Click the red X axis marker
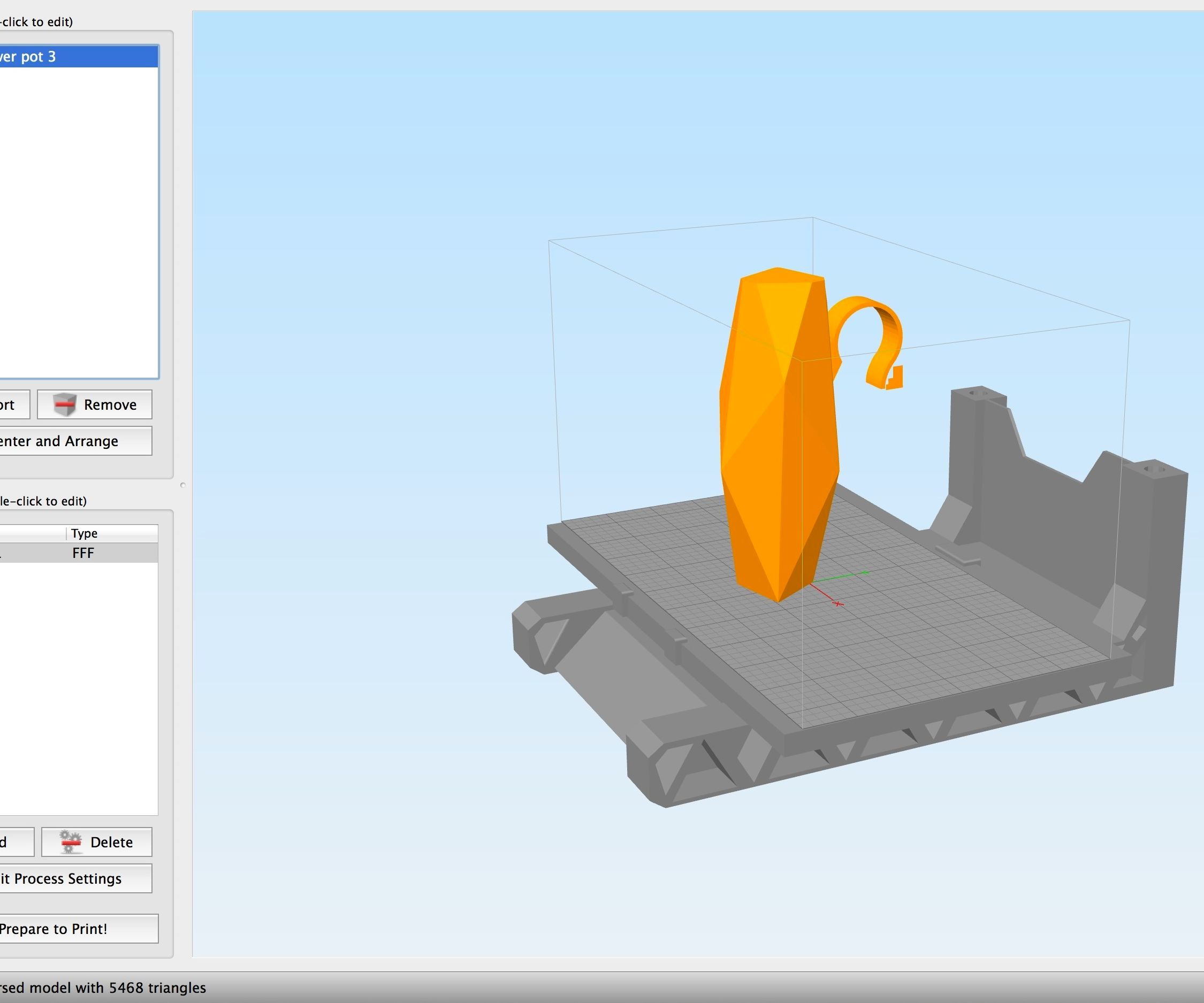This screenshot has width=1204, height=1003. 838,603
